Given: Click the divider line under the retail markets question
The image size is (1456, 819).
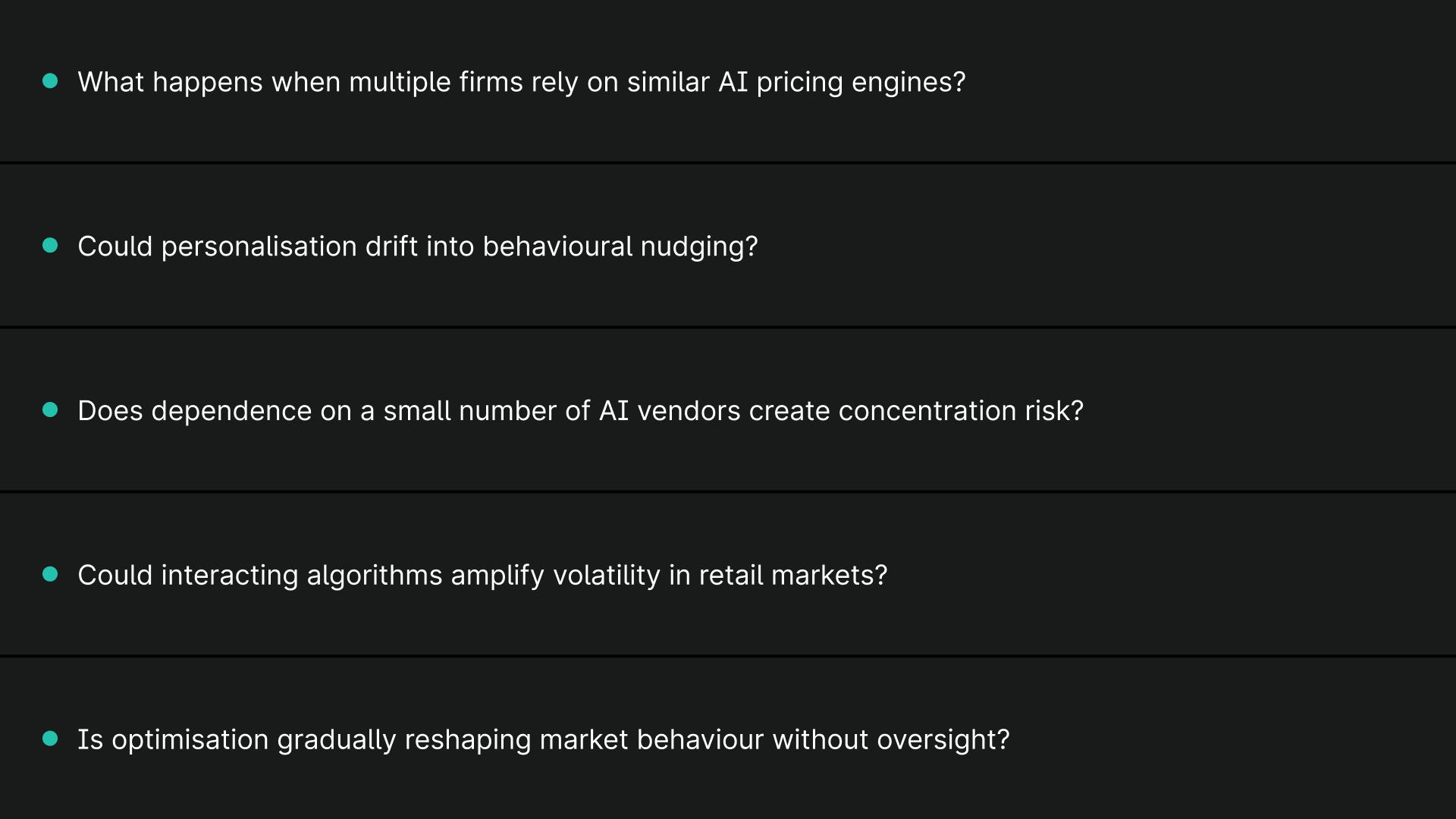Looking at the screenshot, I should click(728, 656).
